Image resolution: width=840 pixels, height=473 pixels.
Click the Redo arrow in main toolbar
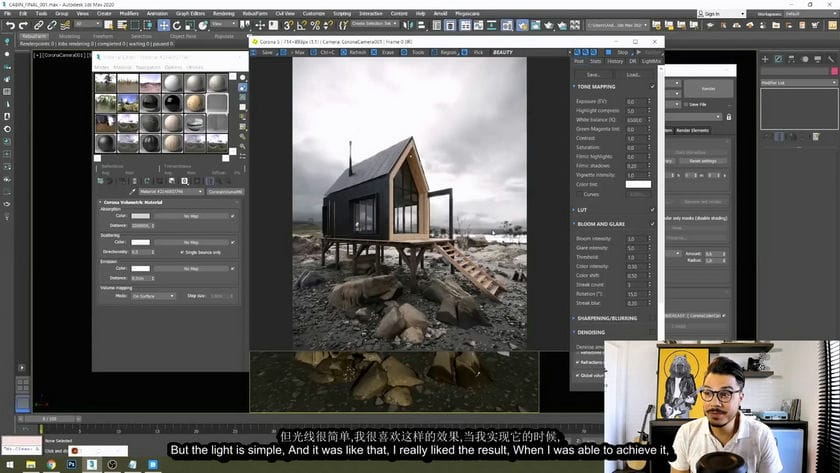click(x=23, y=25)
